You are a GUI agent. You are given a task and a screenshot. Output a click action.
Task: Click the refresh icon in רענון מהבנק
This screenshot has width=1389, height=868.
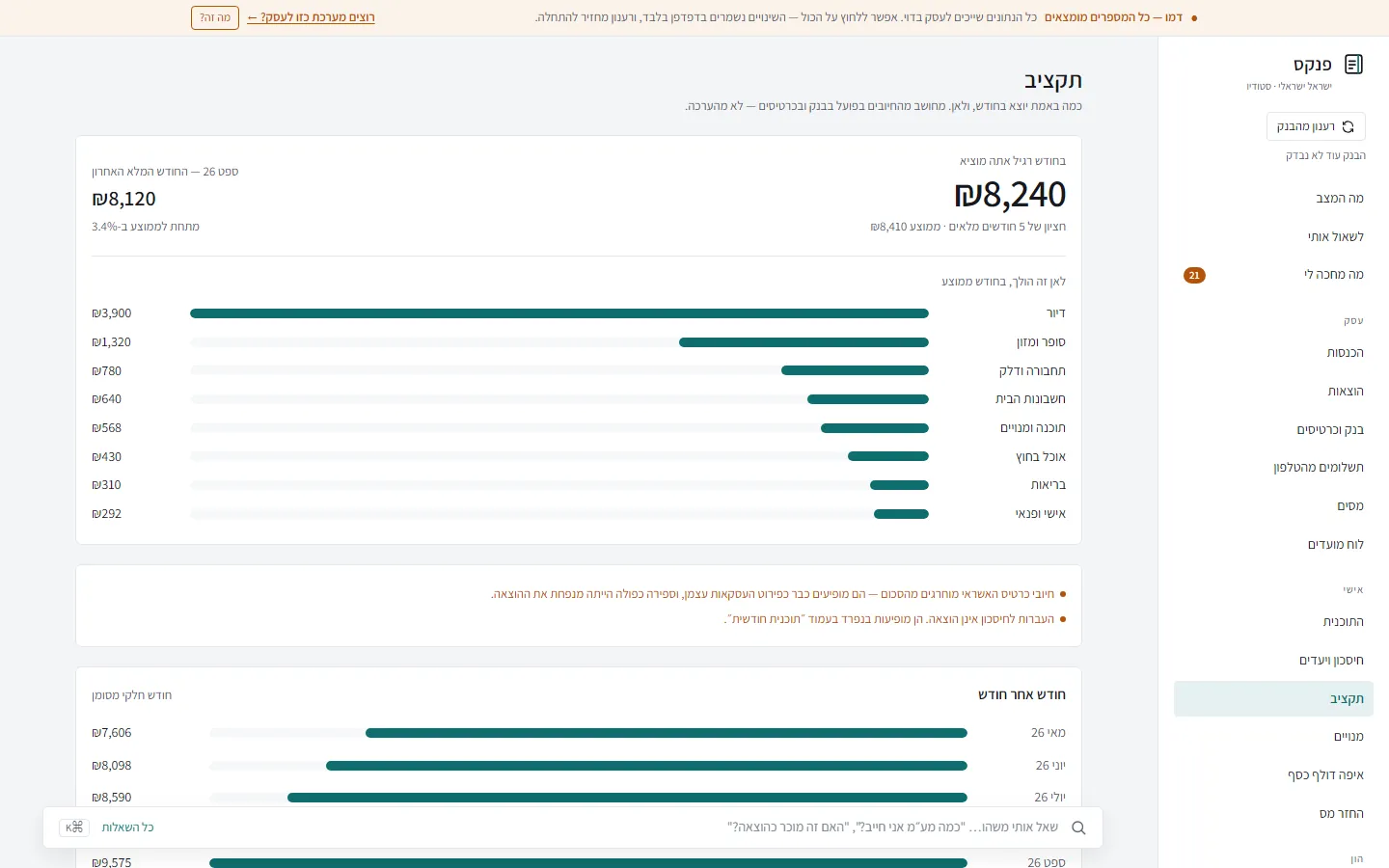point(1348,127)
